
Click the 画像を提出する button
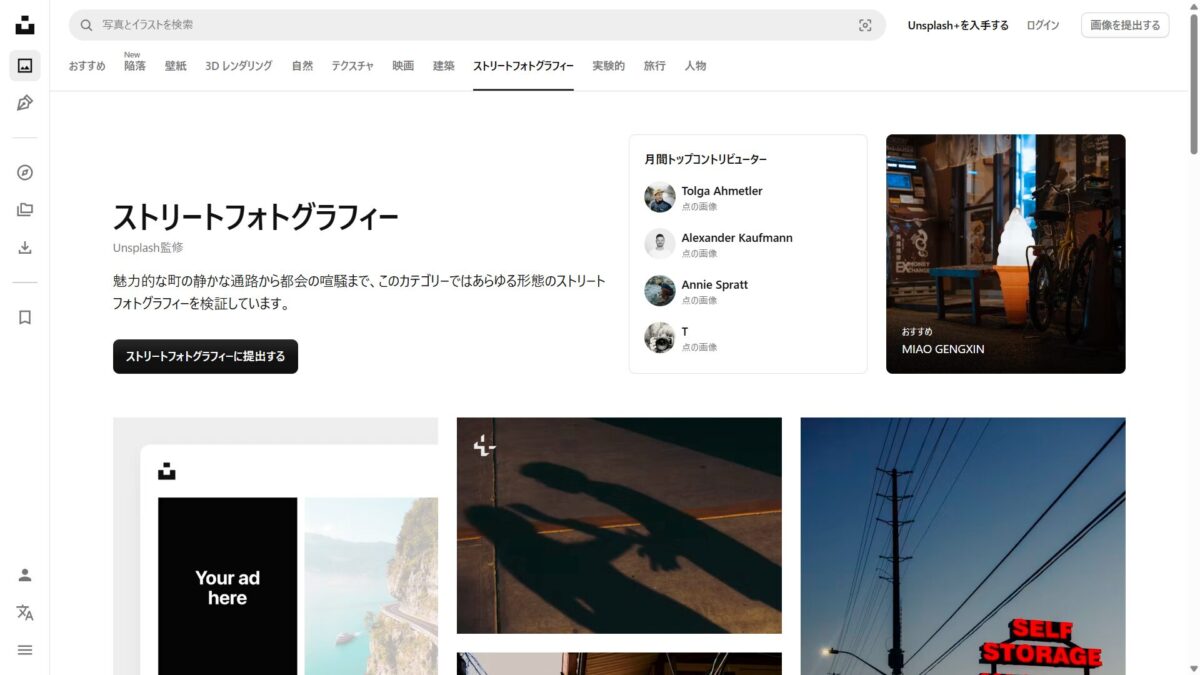(x=1125, y=25)
